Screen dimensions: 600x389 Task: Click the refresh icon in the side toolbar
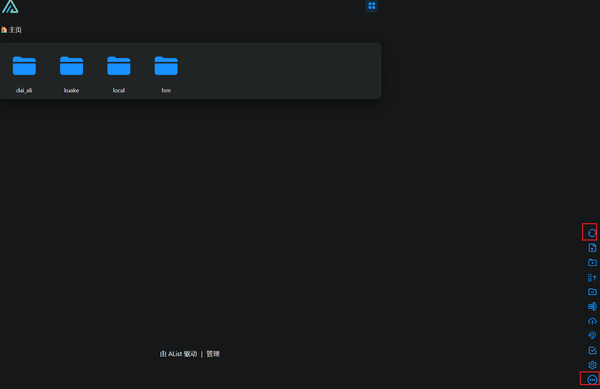click(592, 233)
